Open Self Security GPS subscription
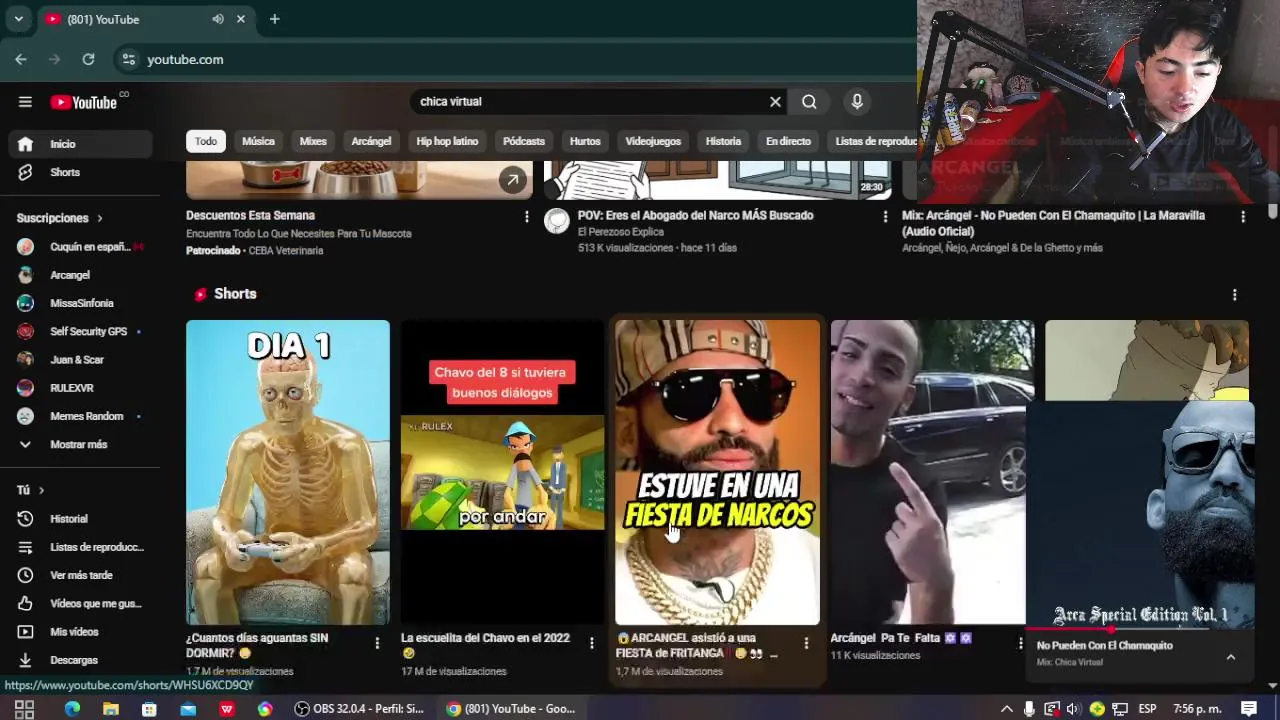 [x=80, y=331]
